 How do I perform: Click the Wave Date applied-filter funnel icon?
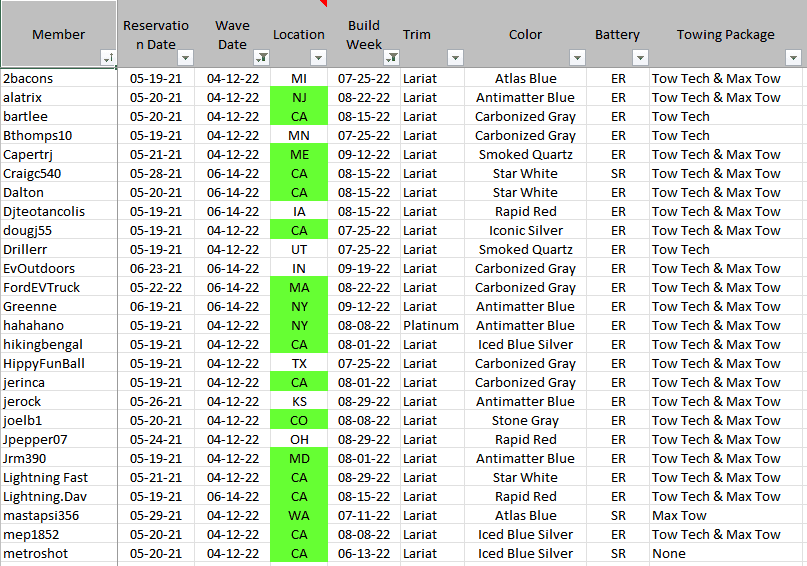click(x=261, y=58)
